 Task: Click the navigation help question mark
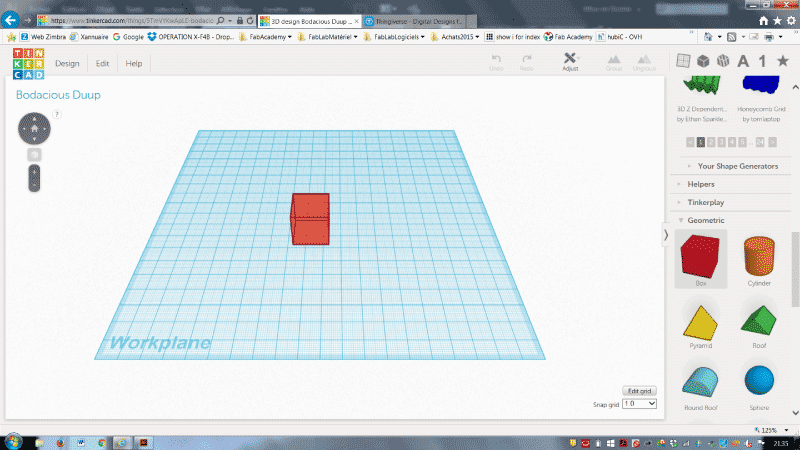tap(57, 114)
